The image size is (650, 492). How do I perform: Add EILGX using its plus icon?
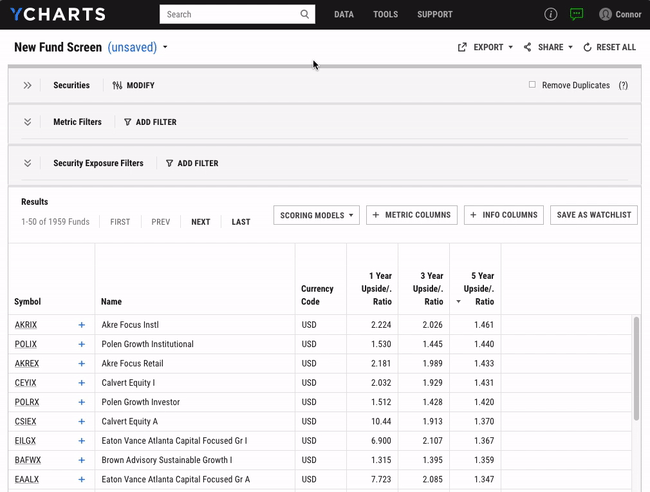coord(82,441)
